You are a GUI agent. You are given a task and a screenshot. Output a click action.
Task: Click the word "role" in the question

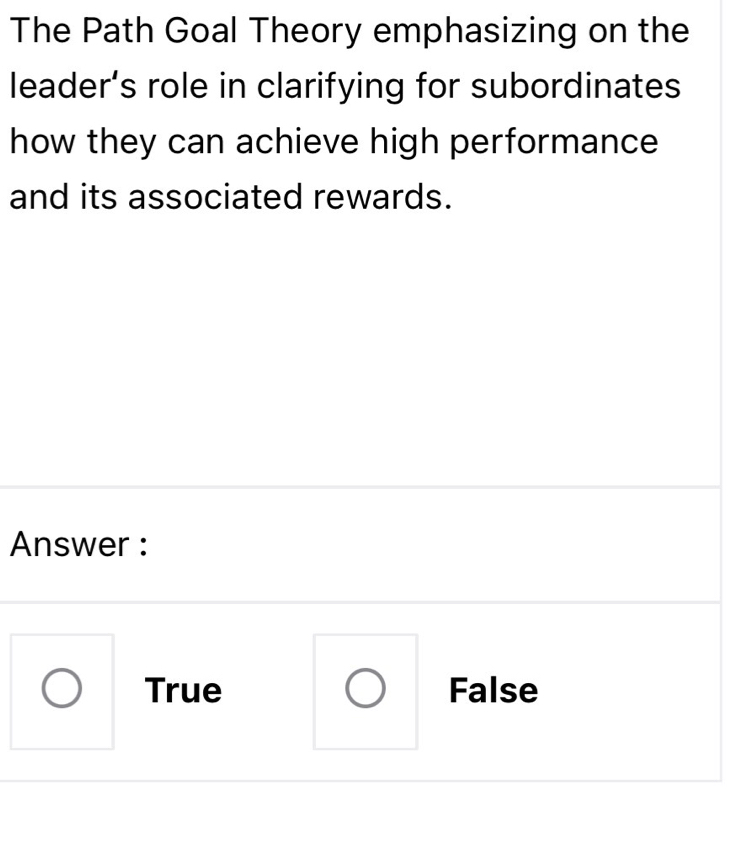(180, 86)
